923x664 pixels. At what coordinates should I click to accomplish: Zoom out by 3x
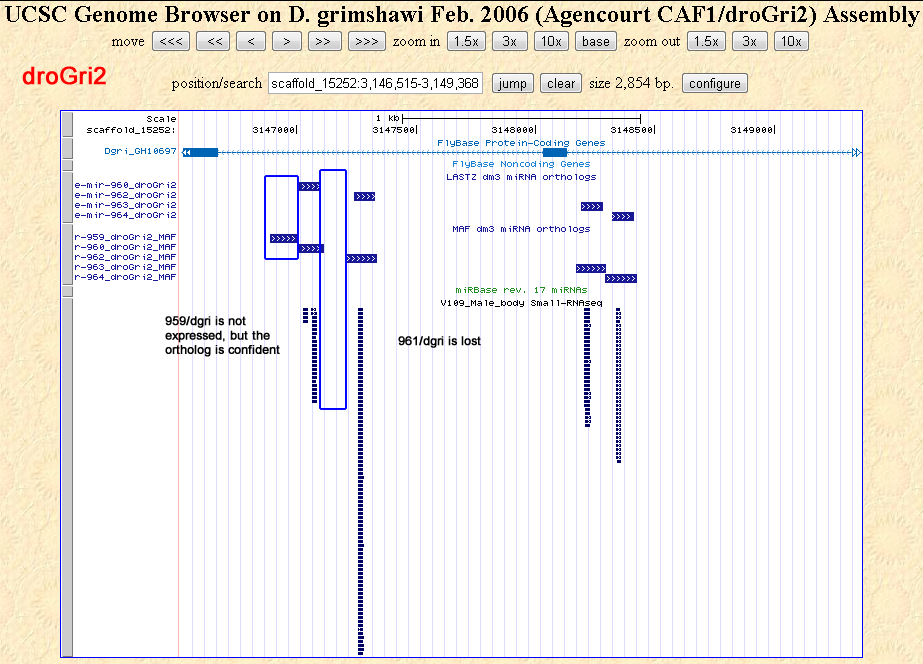click(749, 41)
